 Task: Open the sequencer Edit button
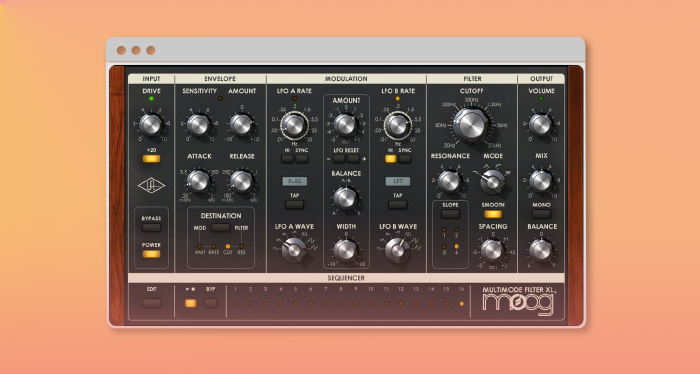coord(151,303)
